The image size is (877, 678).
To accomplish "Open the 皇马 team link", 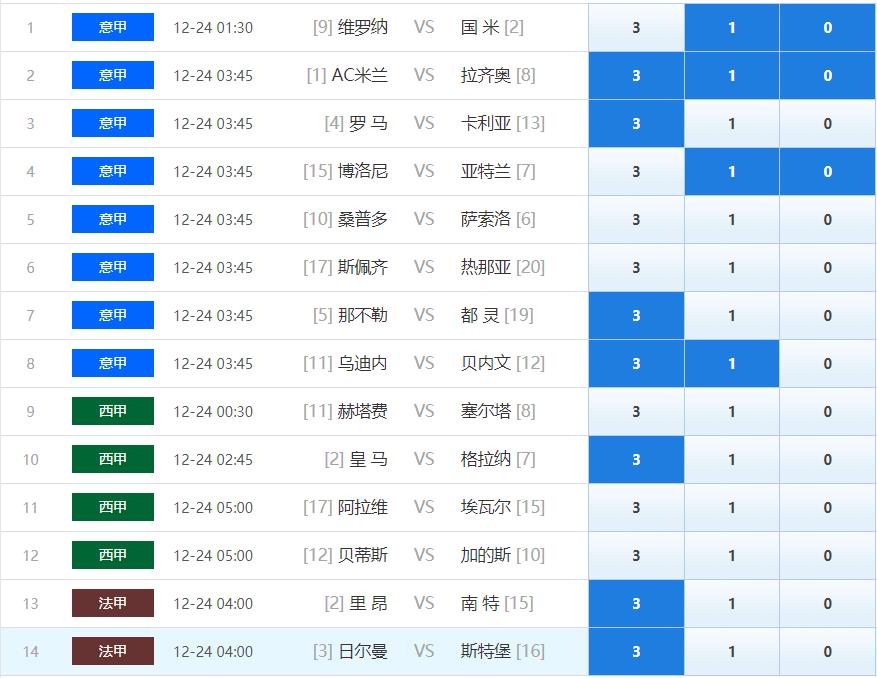I will pyautogui.click(x=368, y=459).
